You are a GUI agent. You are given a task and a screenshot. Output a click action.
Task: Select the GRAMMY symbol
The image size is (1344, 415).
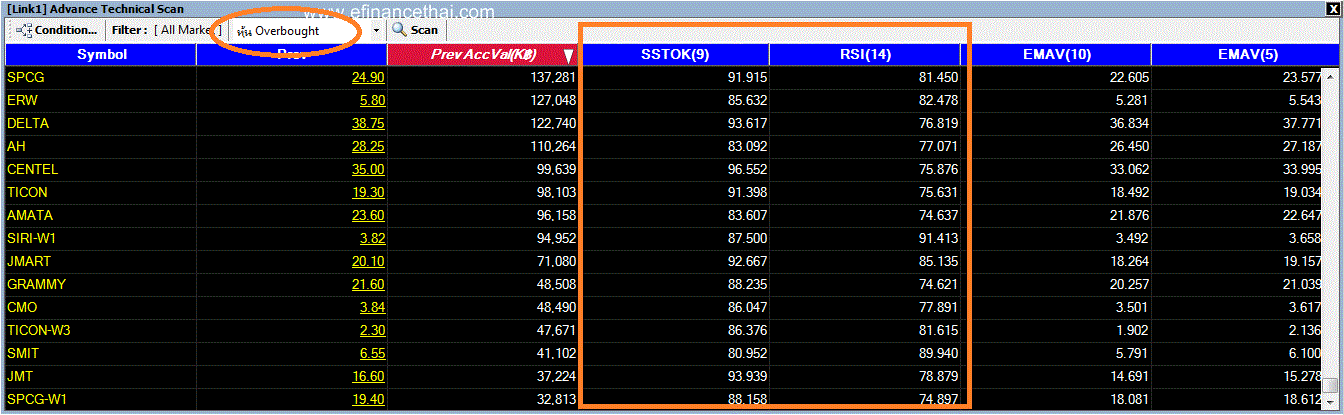point(36,284)
